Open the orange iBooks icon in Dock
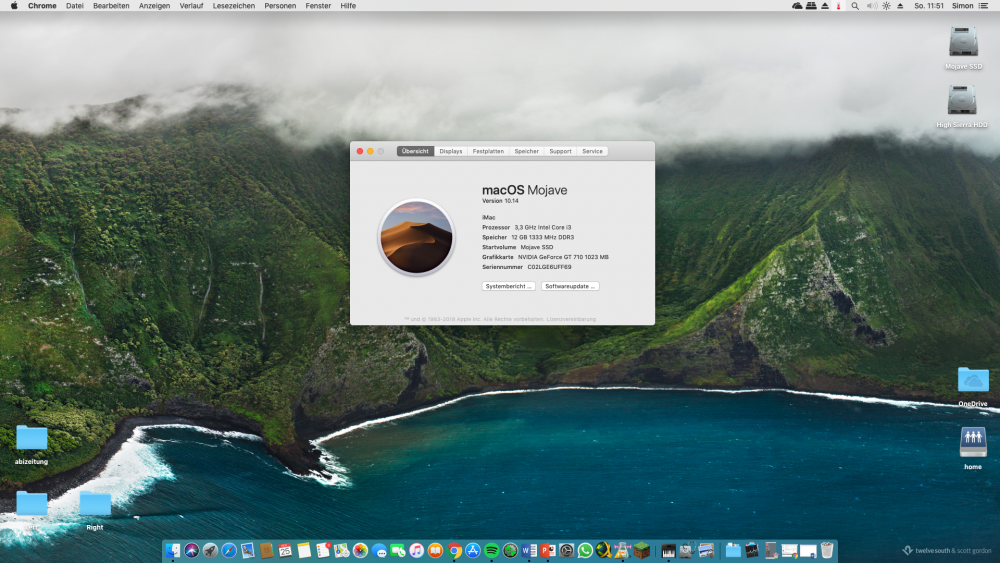Screen dimensions: 1000x563 pos(436,550)
